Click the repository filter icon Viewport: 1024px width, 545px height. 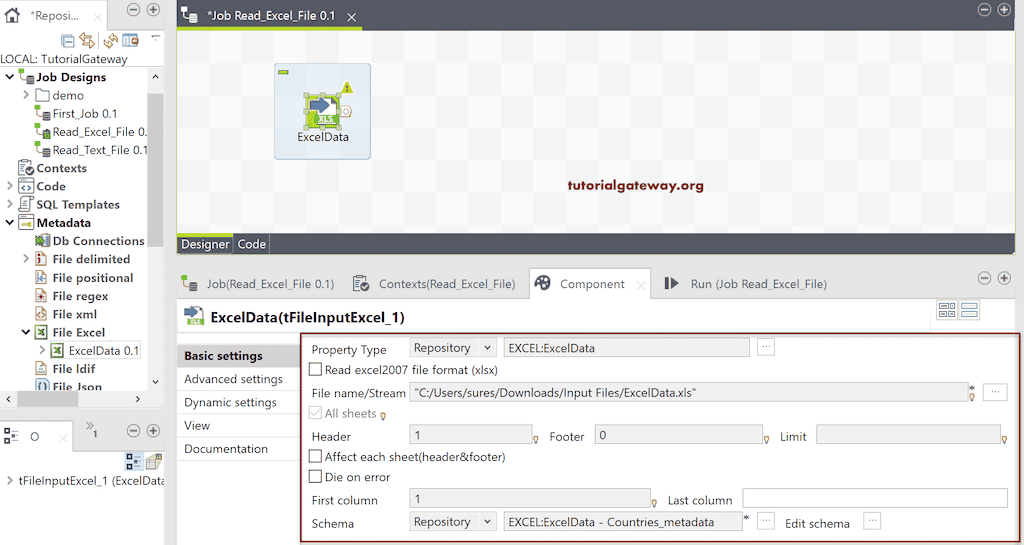[x=131, y=40]
